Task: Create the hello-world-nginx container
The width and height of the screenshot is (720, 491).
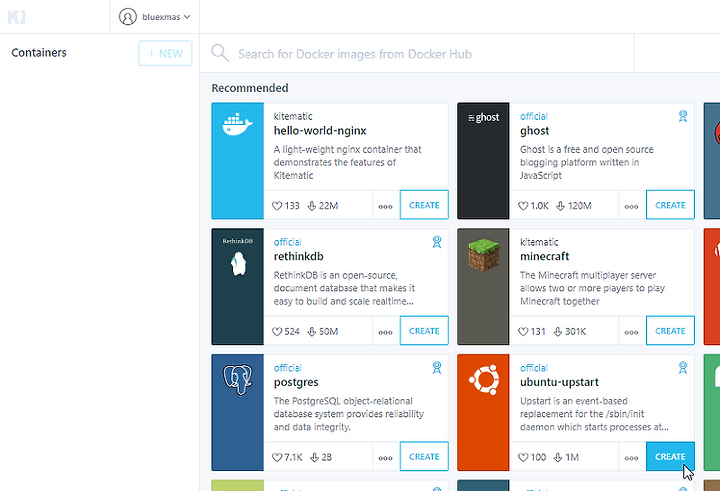Action: point(424,205)
